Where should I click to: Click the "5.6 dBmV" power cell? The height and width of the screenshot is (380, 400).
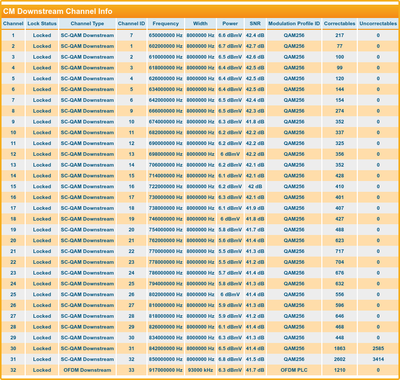pyautogui.click(x=230, y=240)
